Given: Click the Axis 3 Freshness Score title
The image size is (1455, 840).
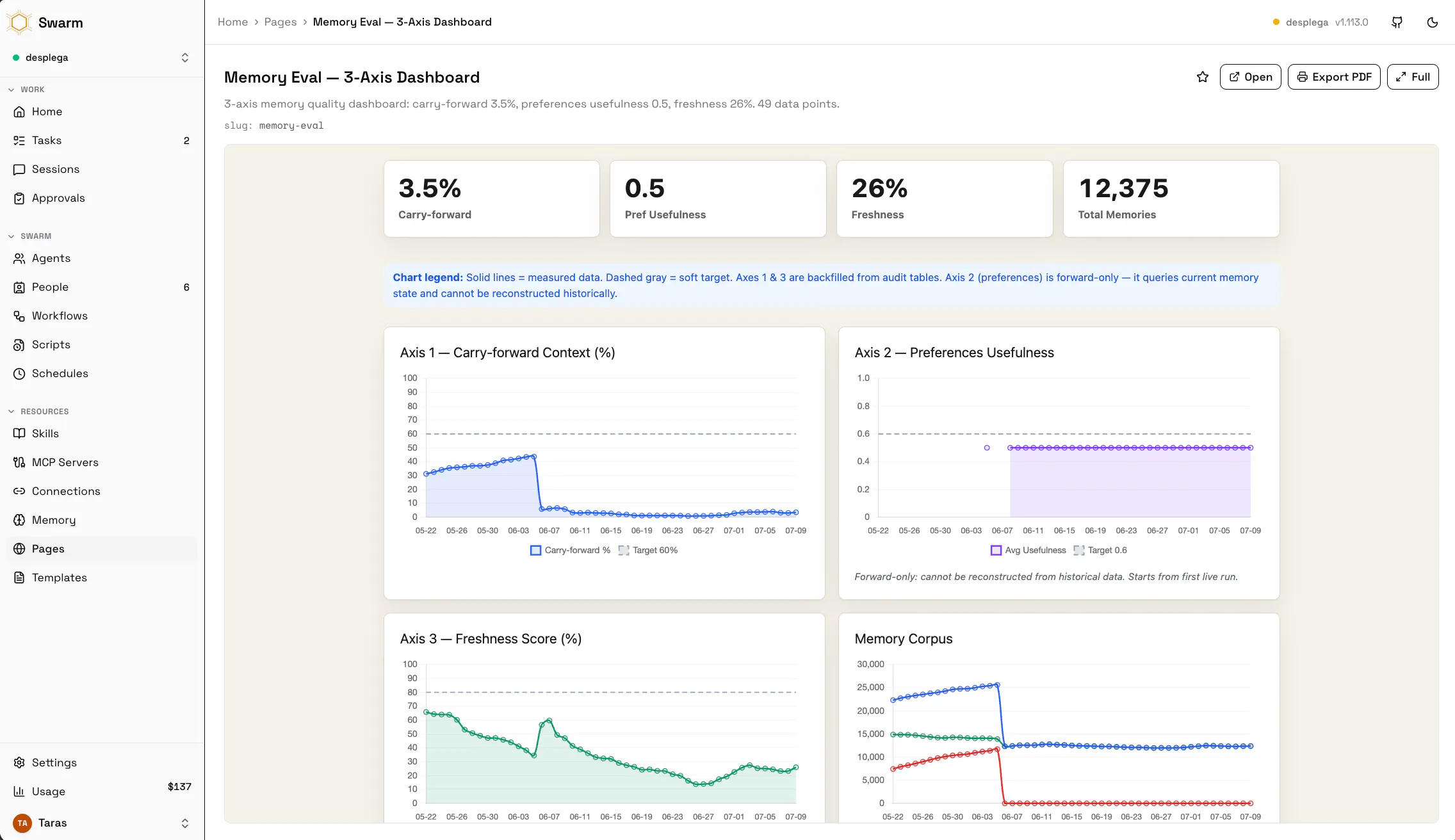Looking at the screenshot, I should pos(491,639).
